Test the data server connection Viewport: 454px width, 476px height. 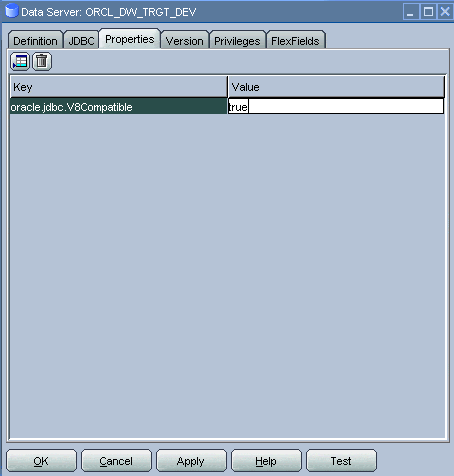[341, 461]
